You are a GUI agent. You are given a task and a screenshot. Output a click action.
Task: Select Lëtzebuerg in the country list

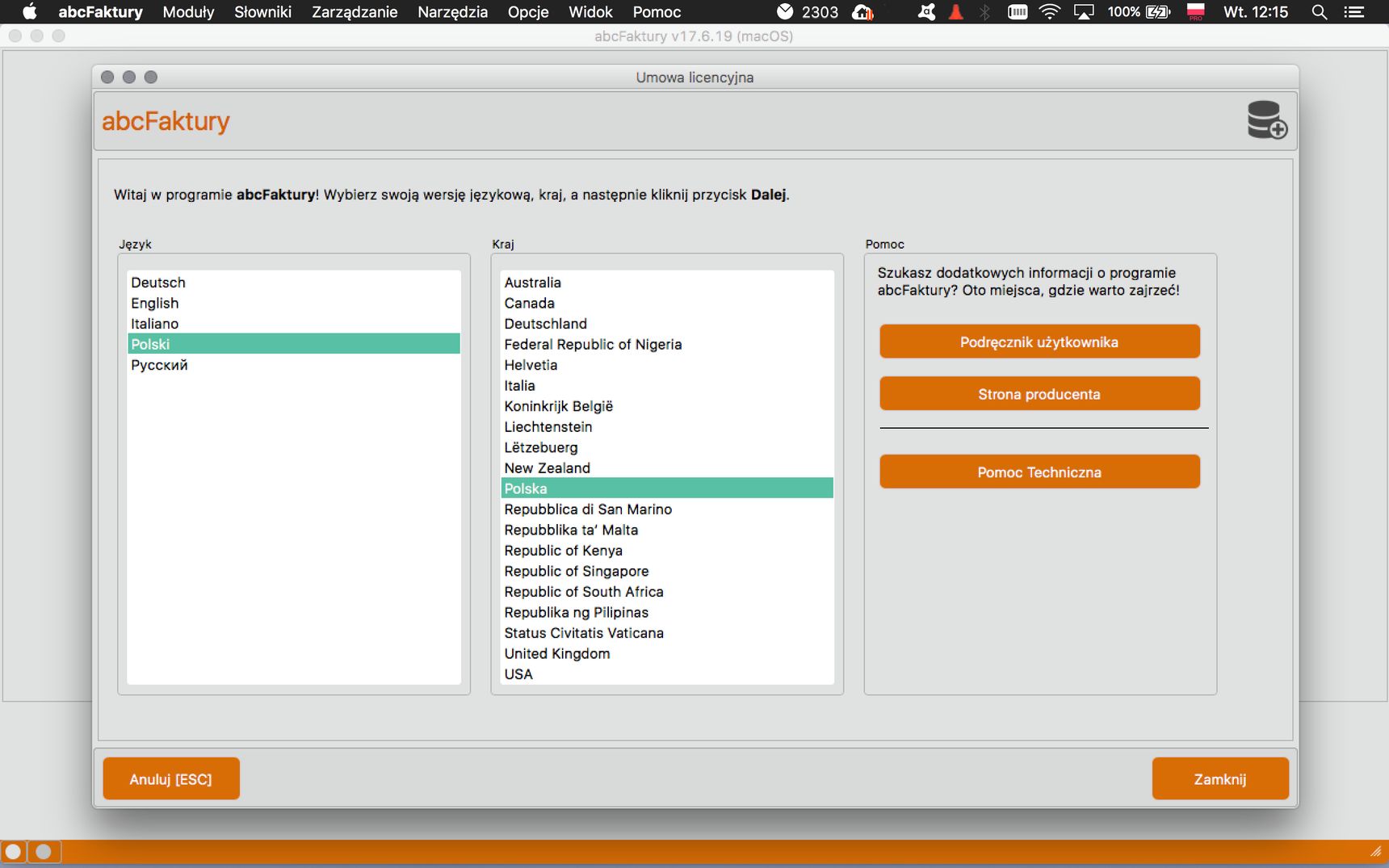click(x=667, y=447)
